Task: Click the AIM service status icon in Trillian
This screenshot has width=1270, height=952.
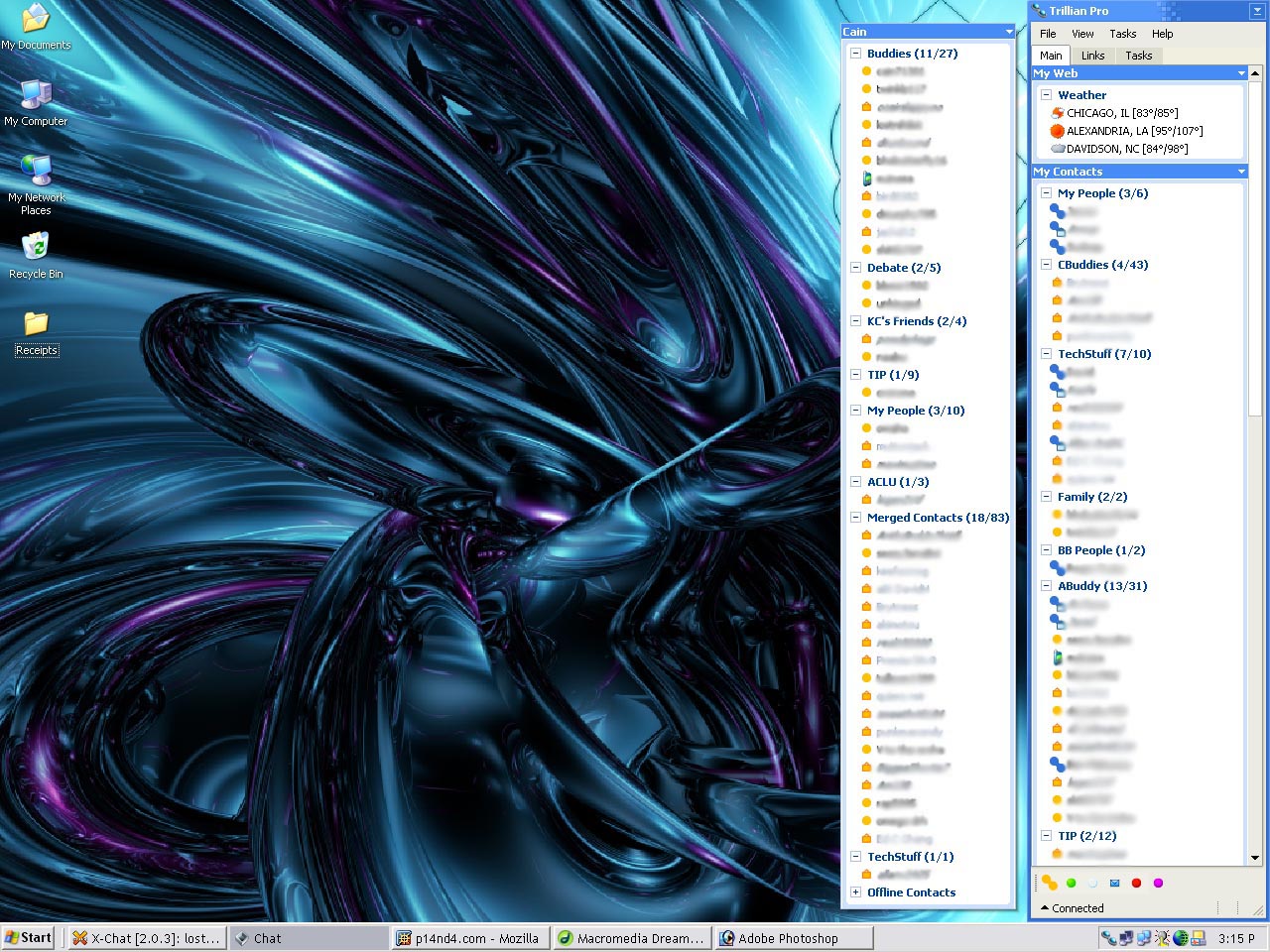Action: coord(1049,883)
